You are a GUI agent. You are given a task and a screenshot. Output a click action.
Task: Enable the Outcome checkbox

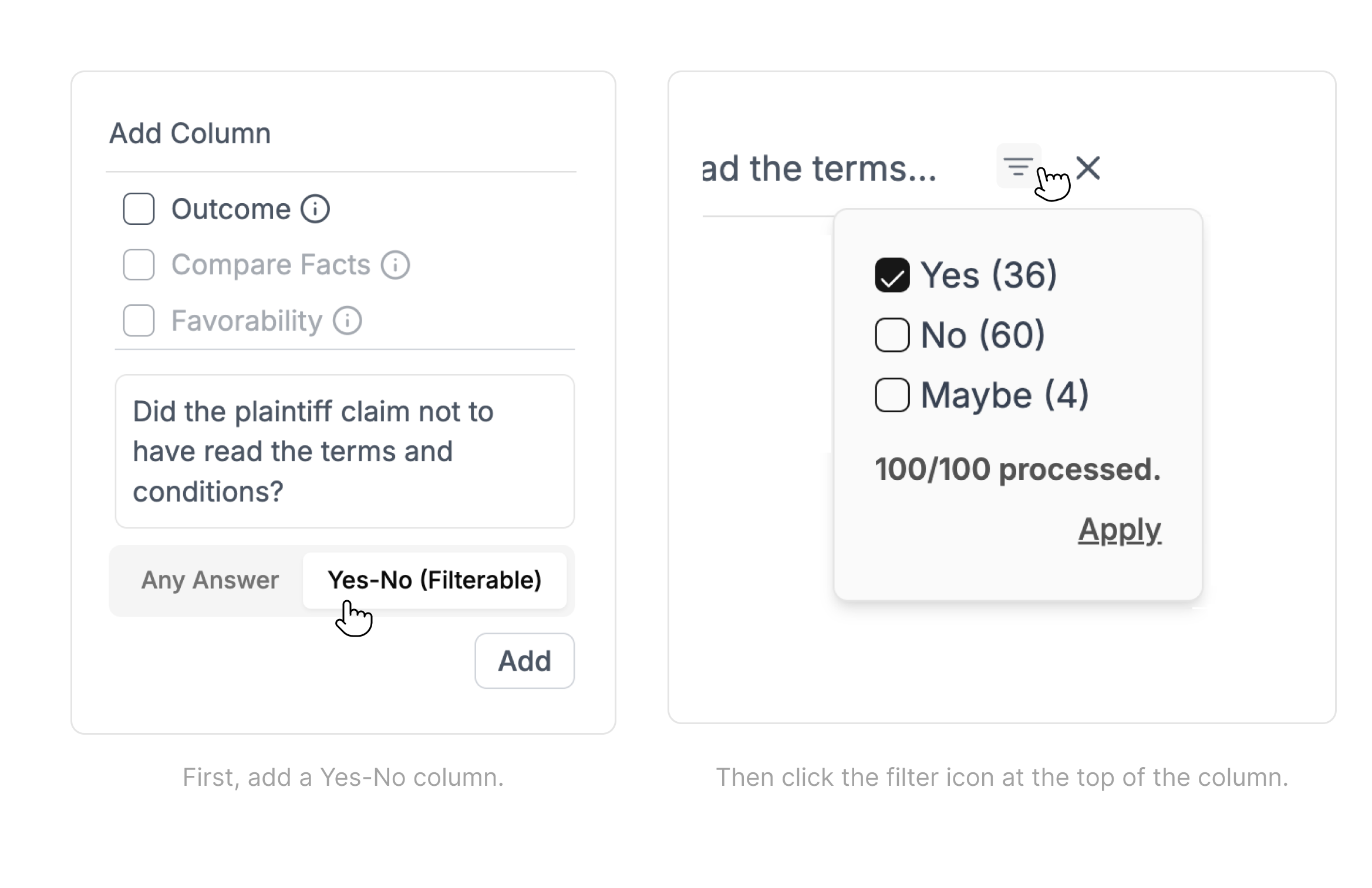pos(139,208)
